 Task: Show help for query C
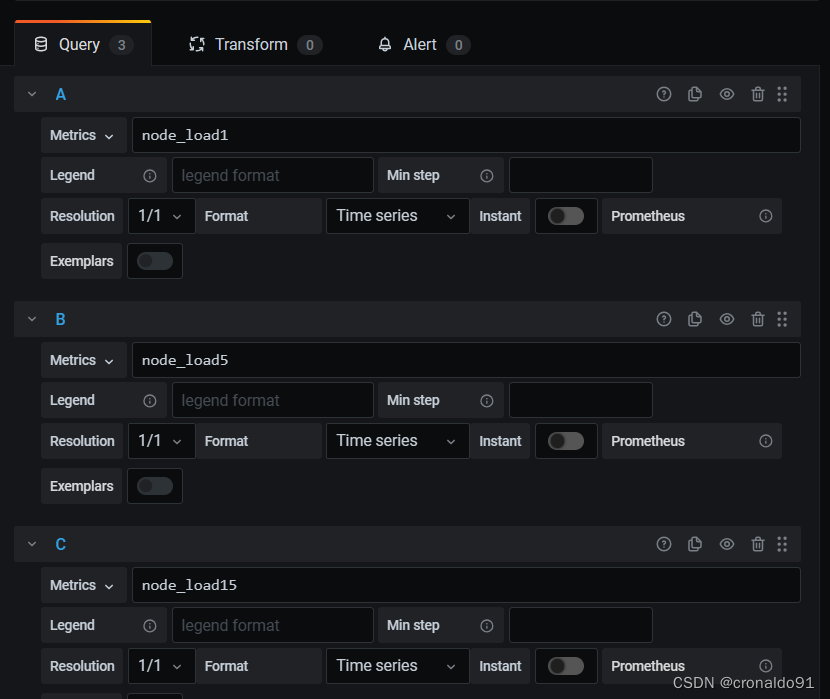click(664, 544)
